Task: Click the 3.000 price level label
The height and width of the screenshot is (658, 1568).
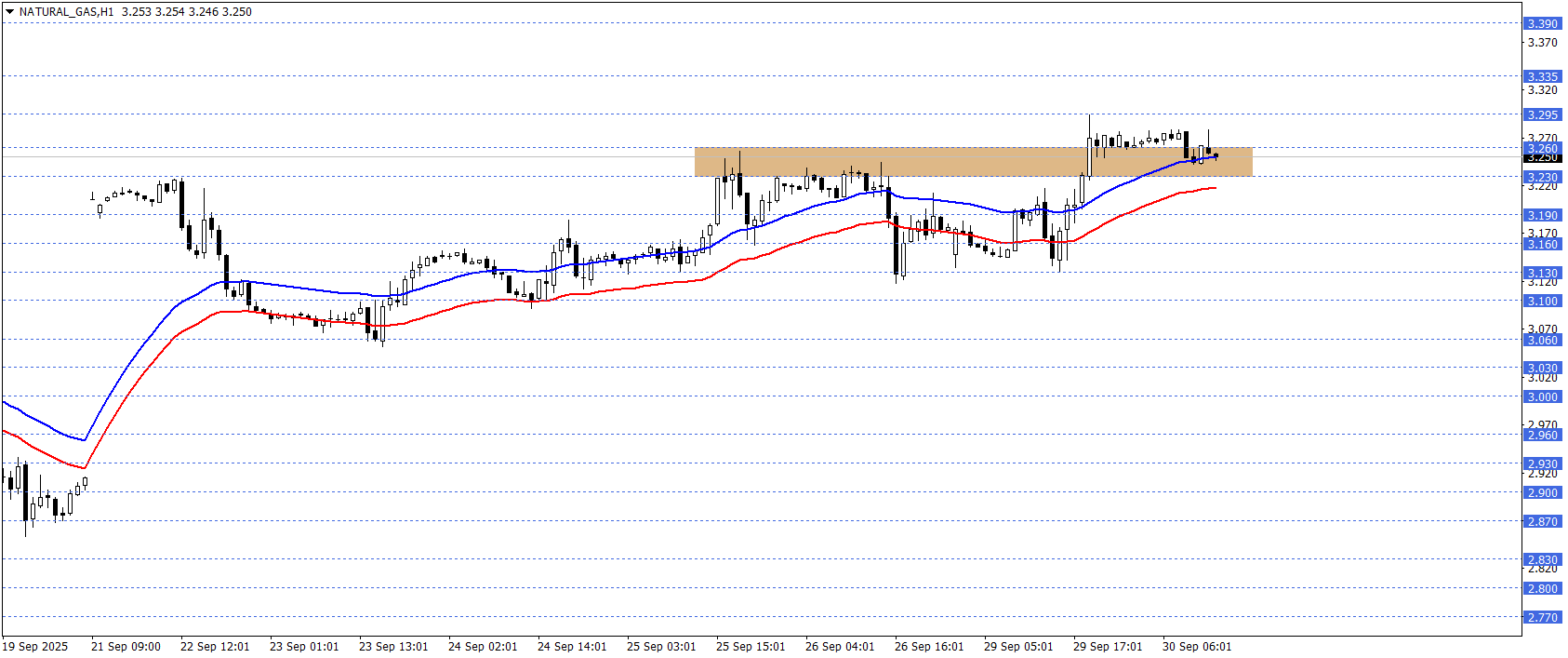Action: (x=1542, y=396)
